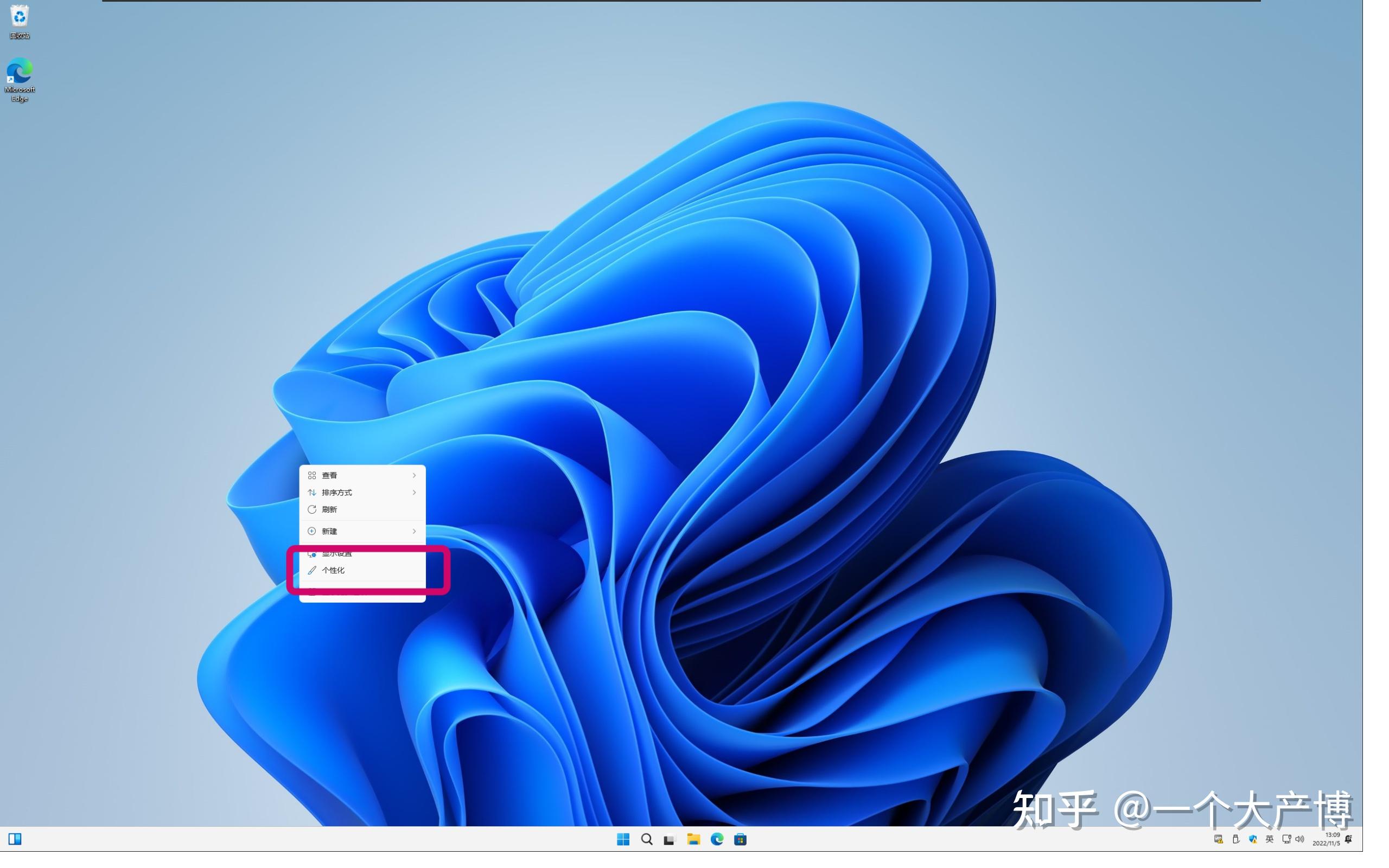Open Microsoft Store from the taskbar
The image size is (1389, 868).
(741, 839)
